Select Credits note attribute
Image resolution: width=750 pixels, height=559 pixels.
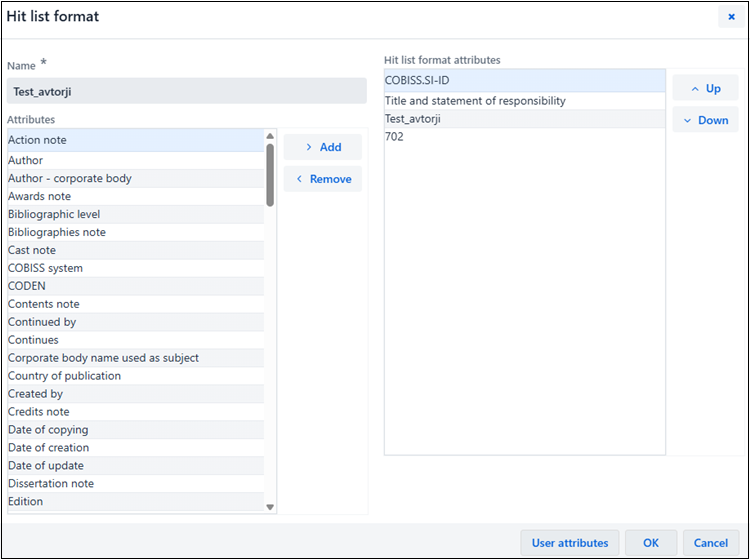(136, 411)
